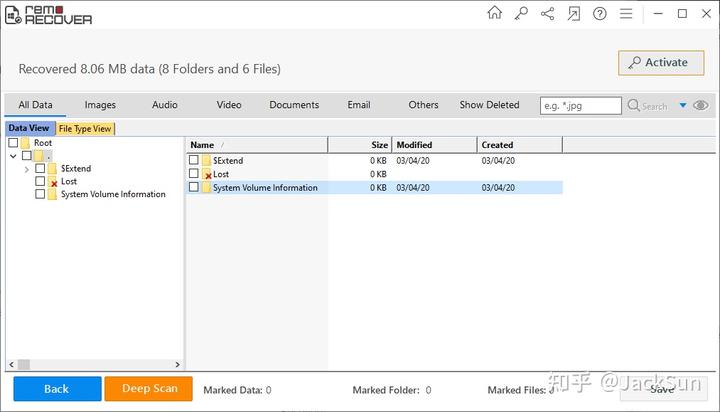Viewport: 720px width, 412px height.
Task: Open the blue search options dropdown arrow
Action: coord(683,105)
